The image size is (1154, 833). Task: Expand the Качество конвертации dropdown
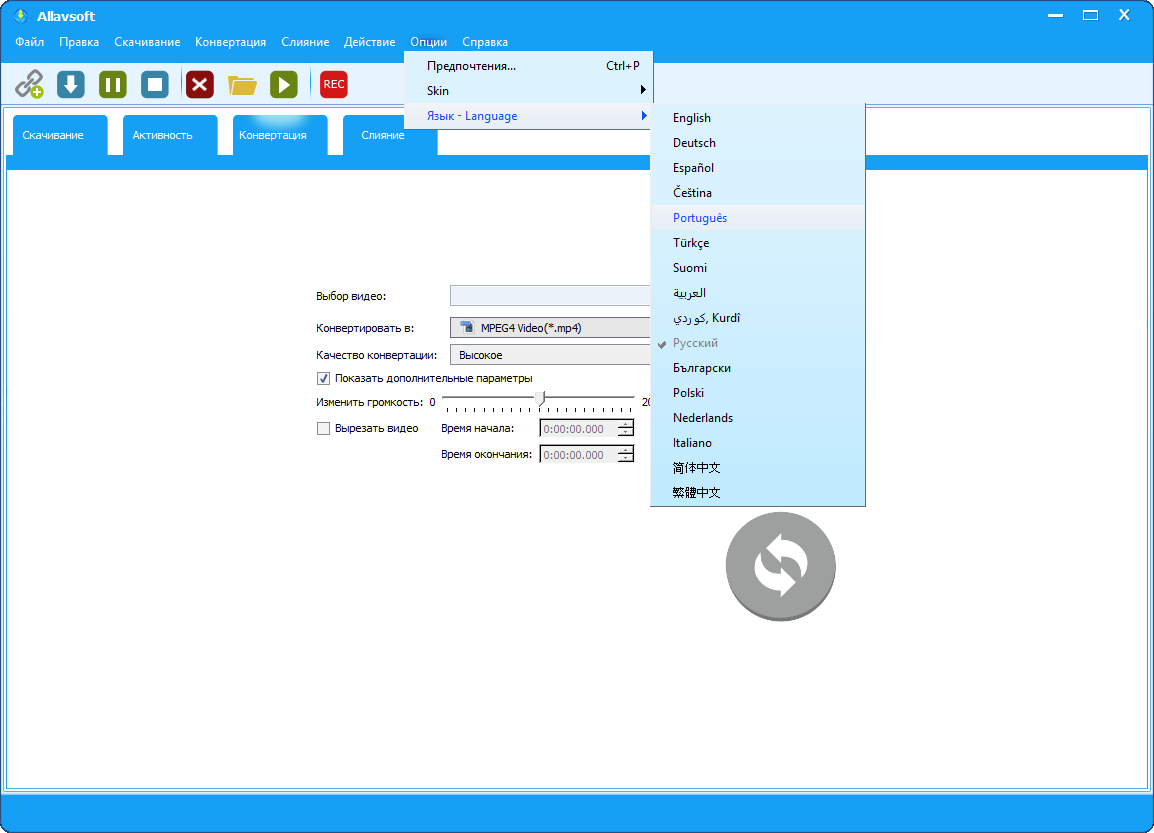pyautogui.click(x=550, y=355)
